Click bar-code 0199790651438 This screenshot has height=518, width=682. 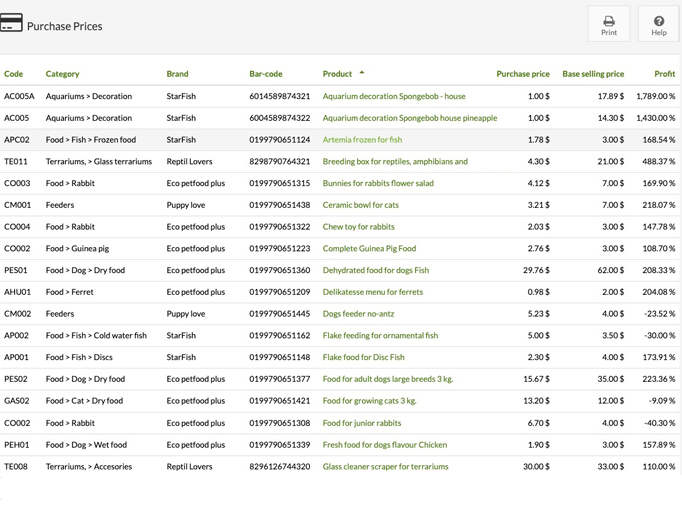tap(280, 205)
